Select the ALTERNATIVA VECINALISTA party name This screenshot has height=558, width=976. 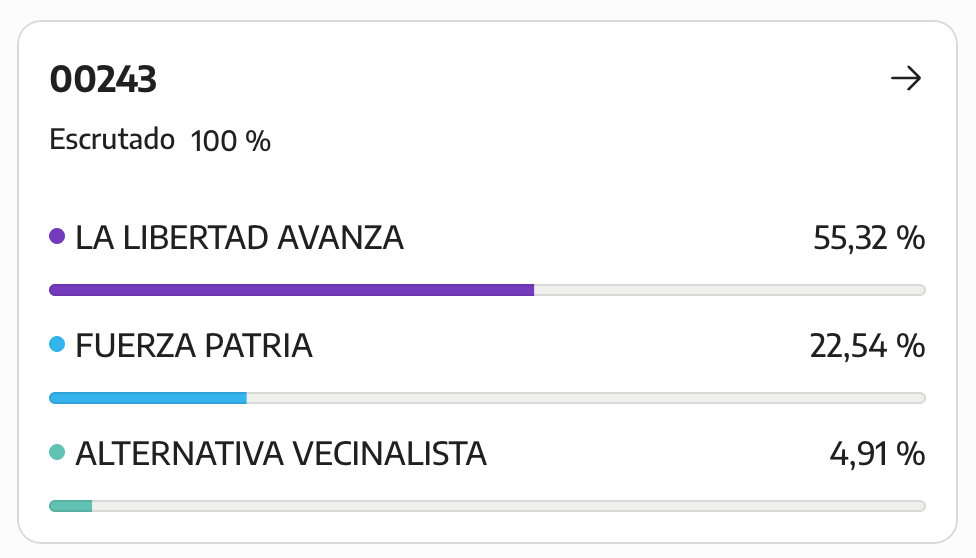281,453
